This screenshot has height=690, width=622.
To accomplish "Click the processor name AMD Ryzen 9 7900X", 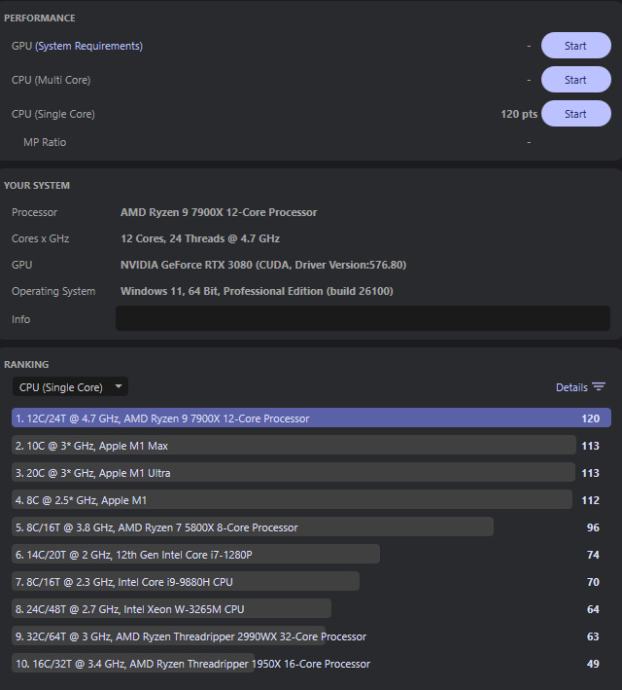I will 219,212.
